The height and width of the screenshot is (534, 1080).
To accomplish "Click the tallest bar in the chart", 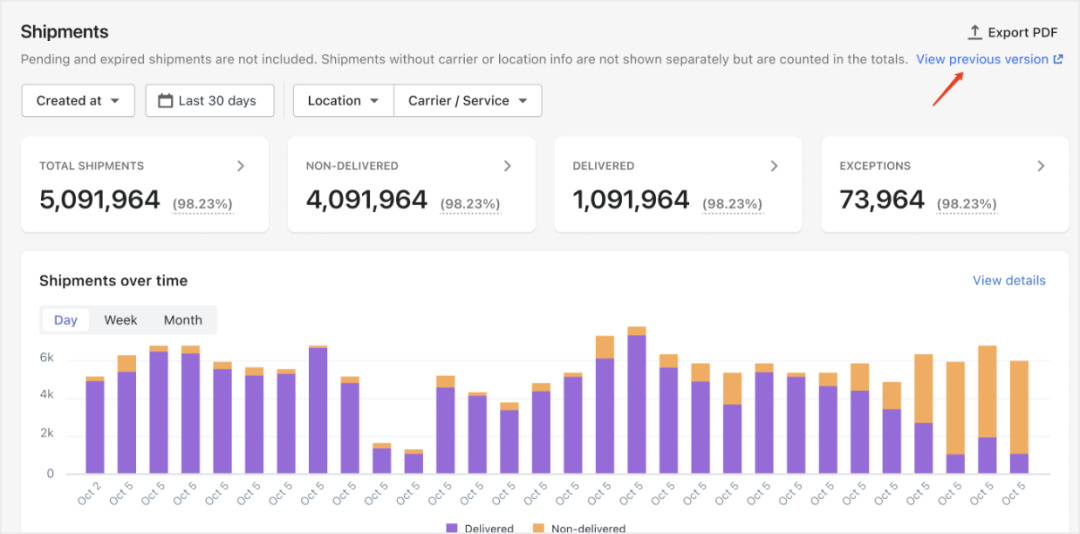I will 637,400.
